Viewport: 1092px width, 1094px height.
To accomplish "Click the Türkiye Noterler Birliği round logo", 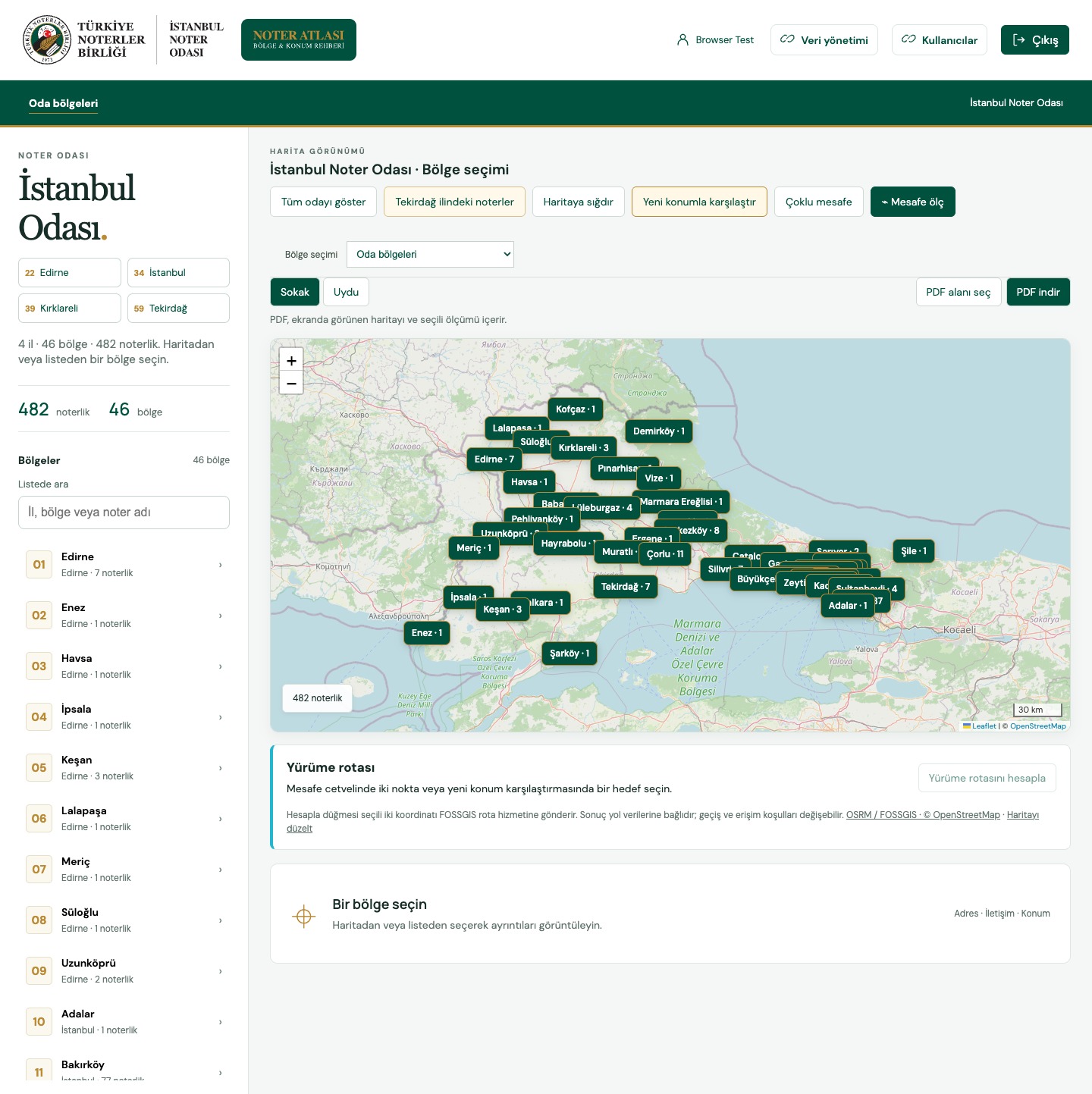I will 46,39.
